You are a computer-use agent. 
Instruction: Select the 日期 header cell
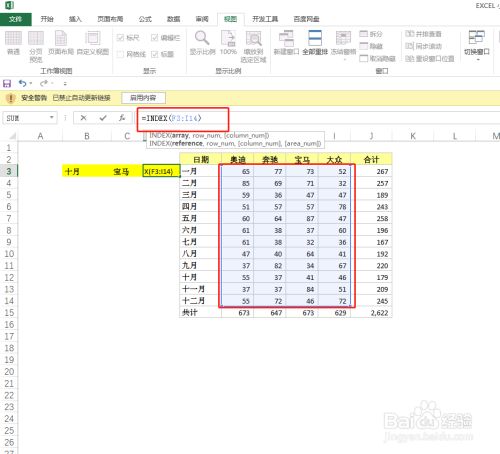[200, 160]
